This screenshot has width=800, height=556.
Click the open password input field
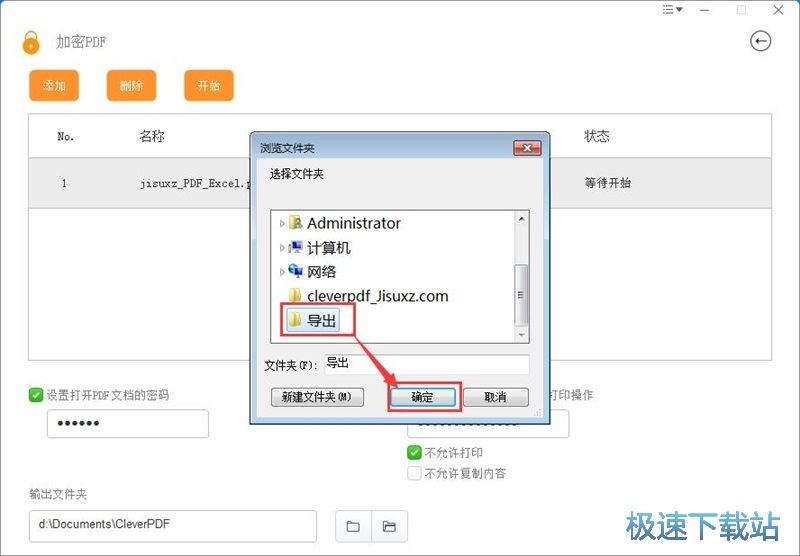[x=128, y=423]
